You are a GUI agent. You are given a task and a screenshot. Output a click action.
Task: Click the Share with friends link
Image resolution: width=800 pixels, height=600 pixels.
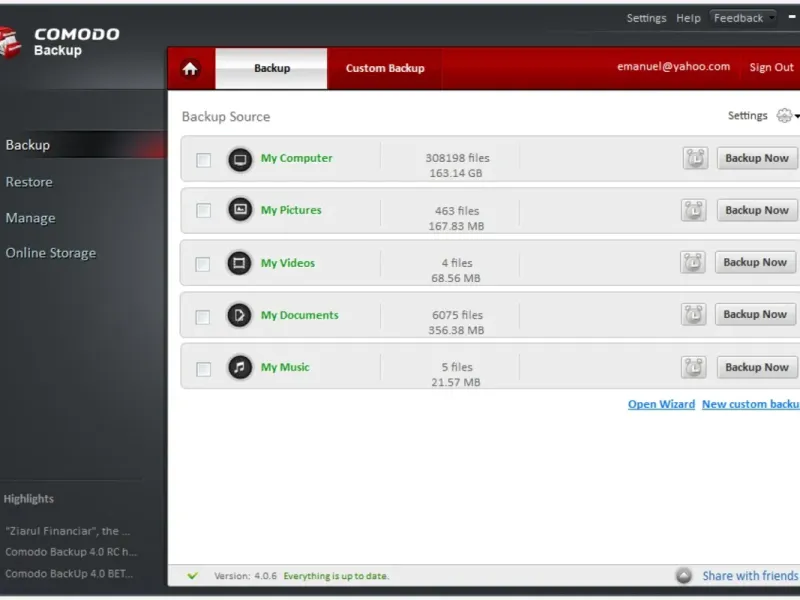tap(751, 576)
